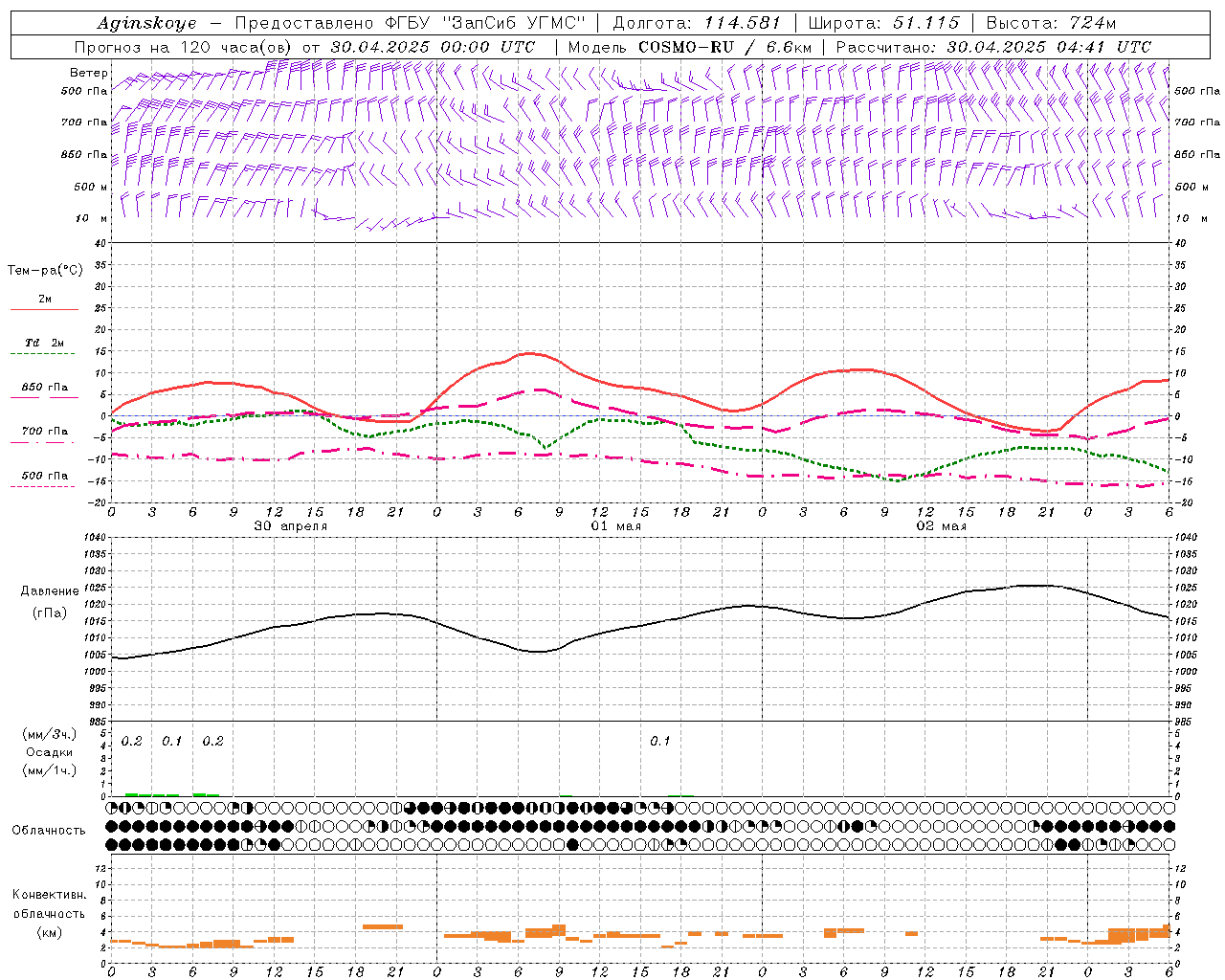Click the red solid 2м legend line
Image resolution: width=1225 pixels, height=980 pixels.
click(44, 309)
